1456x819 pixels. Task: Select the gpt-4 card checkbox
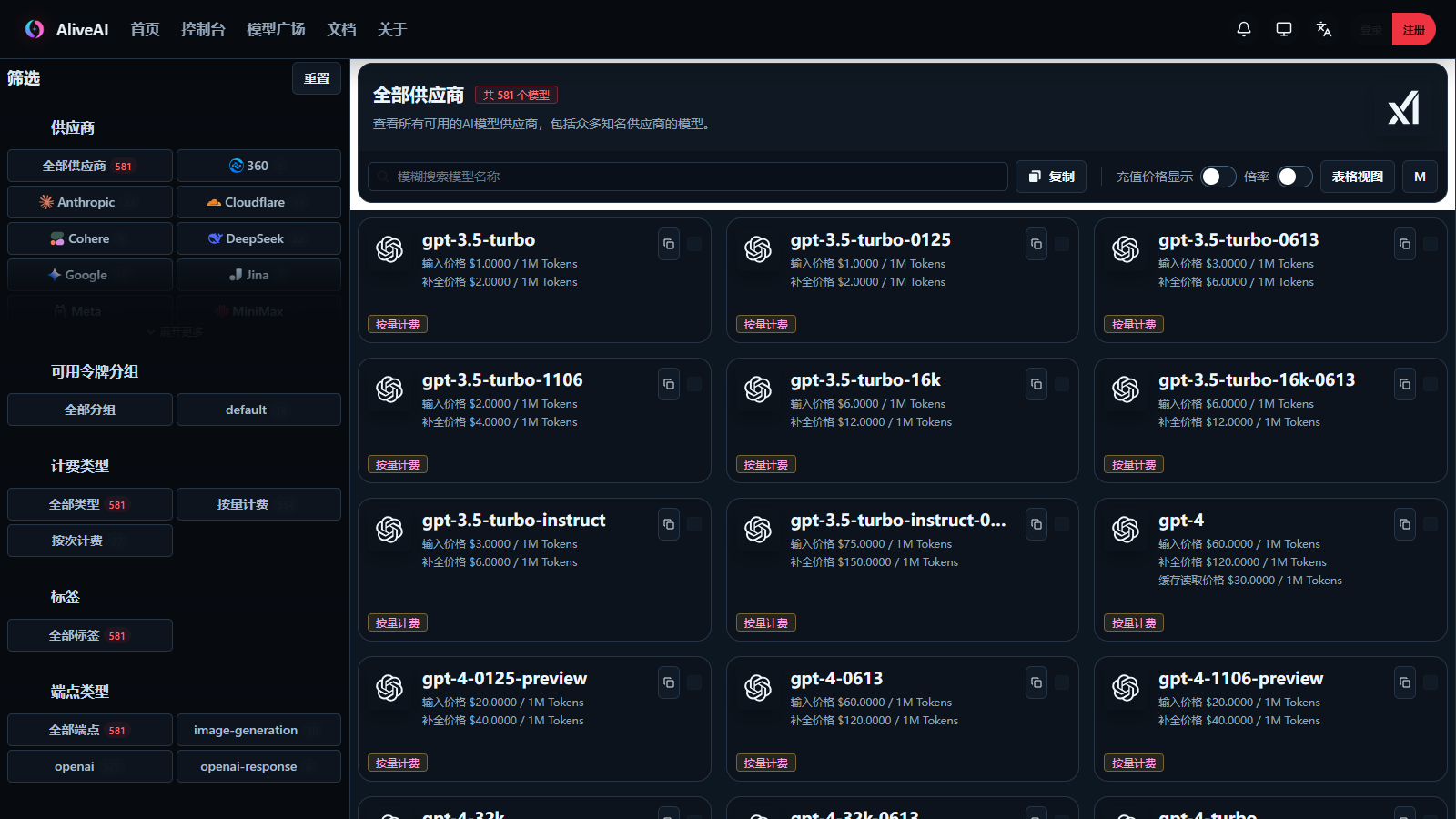[x=1431, y=524]
